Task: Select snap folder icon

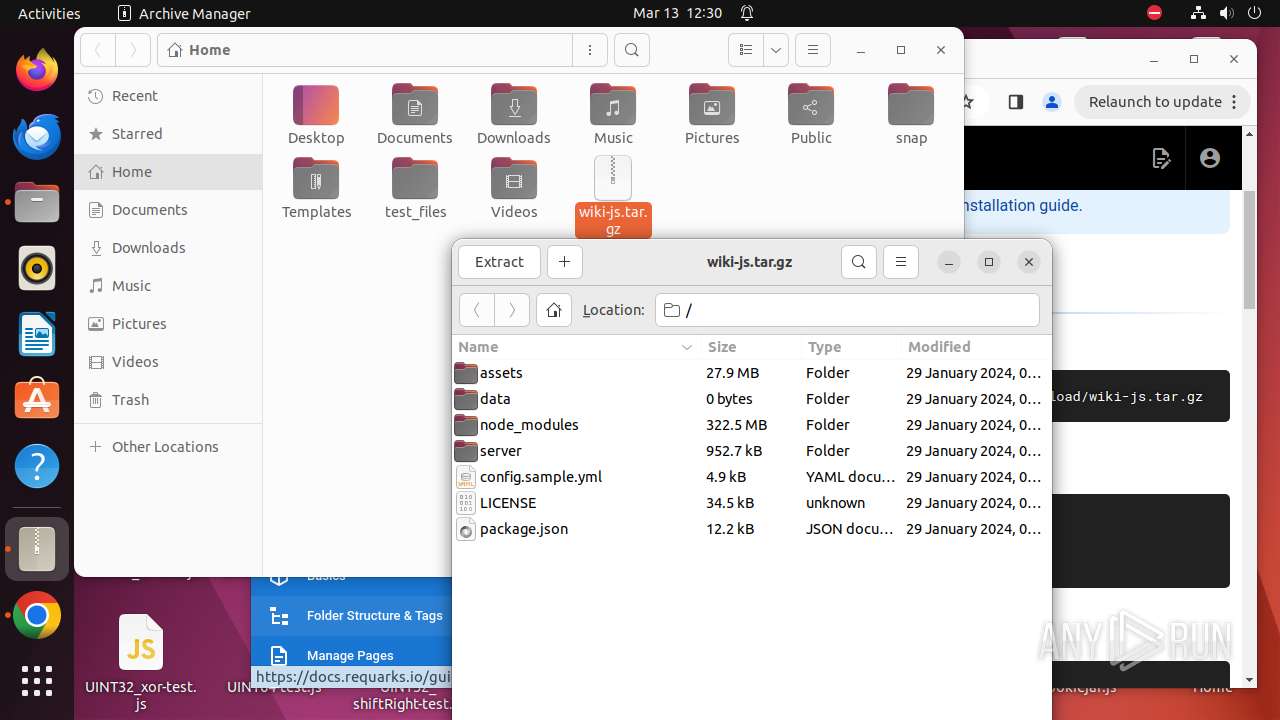Action: point(911,106)
